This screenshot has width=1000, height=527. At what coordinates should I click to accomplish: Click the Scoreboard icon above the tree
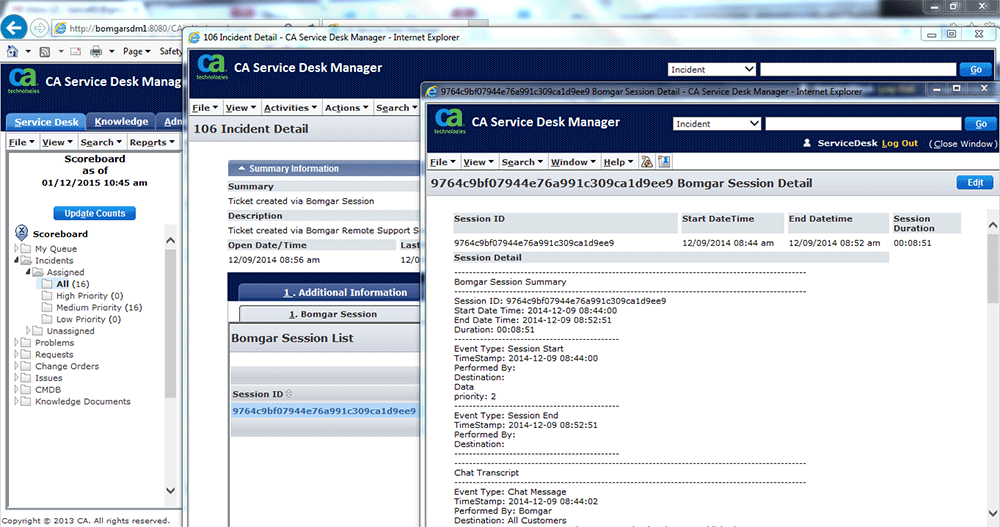tap(22, 233)
